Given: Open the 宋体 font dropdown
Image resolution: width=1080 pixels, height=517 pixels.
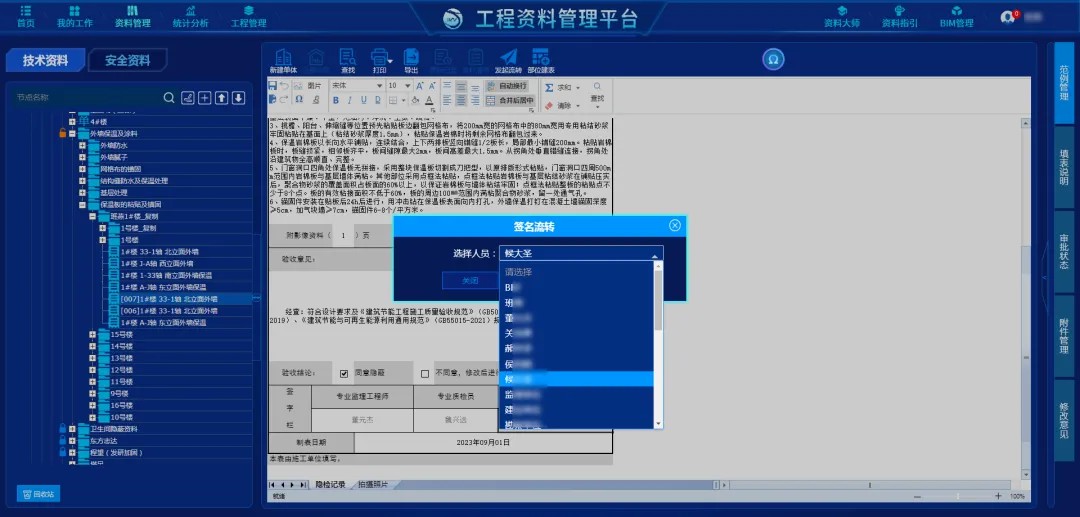Looking at the screenshot, I should click(x=357, y=86).
